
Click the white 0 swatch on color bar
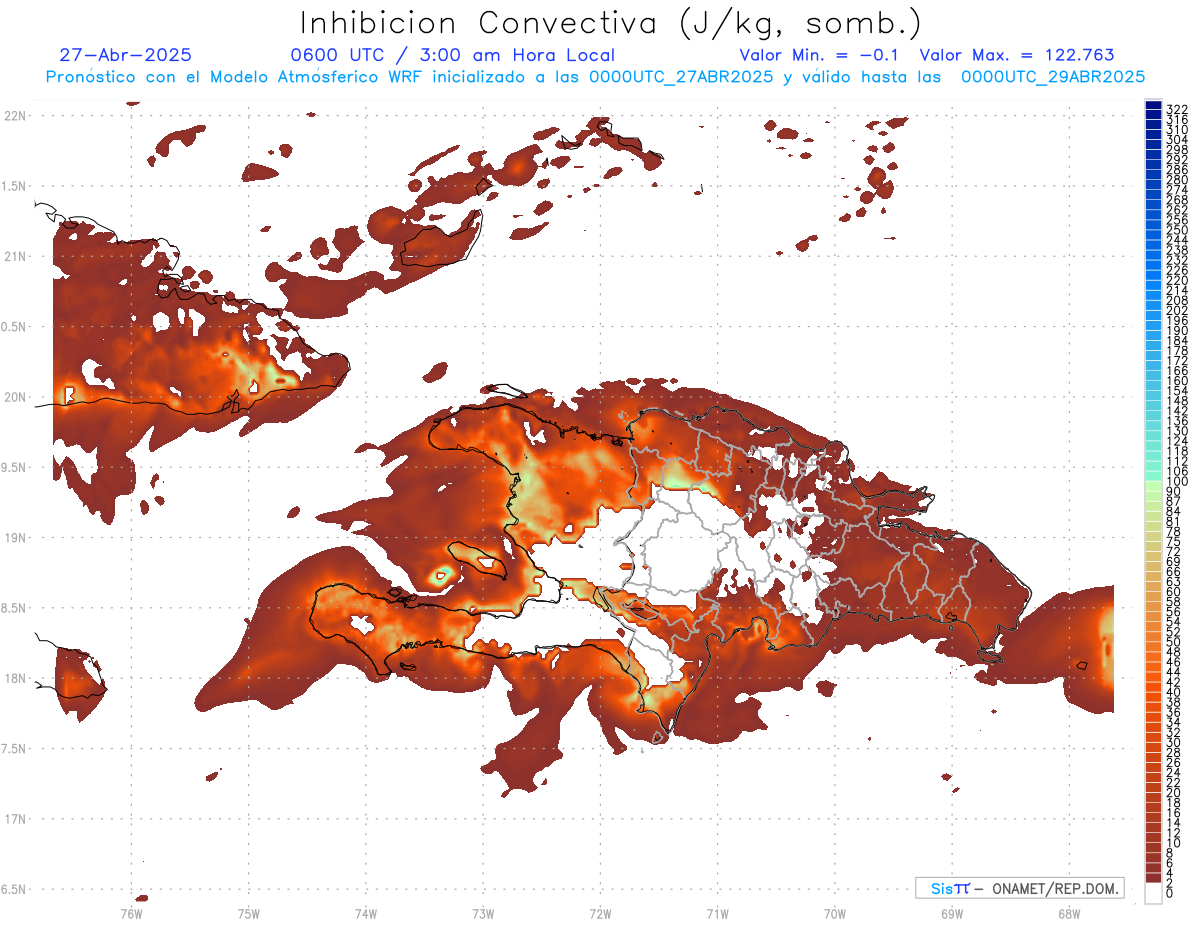coord(1153,893)
